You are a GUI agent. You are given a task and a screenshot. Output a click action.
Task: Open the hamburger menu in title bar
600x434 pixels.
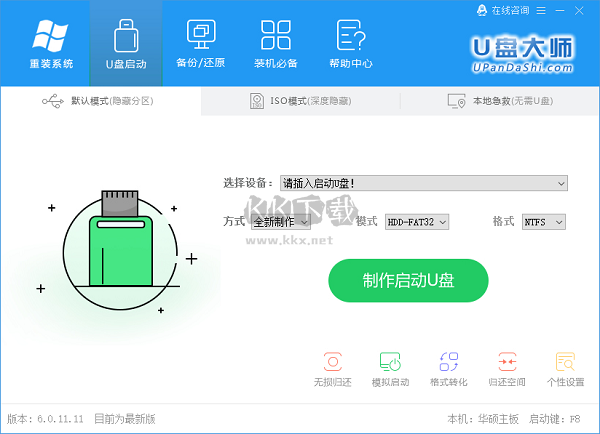coord(541,11)
